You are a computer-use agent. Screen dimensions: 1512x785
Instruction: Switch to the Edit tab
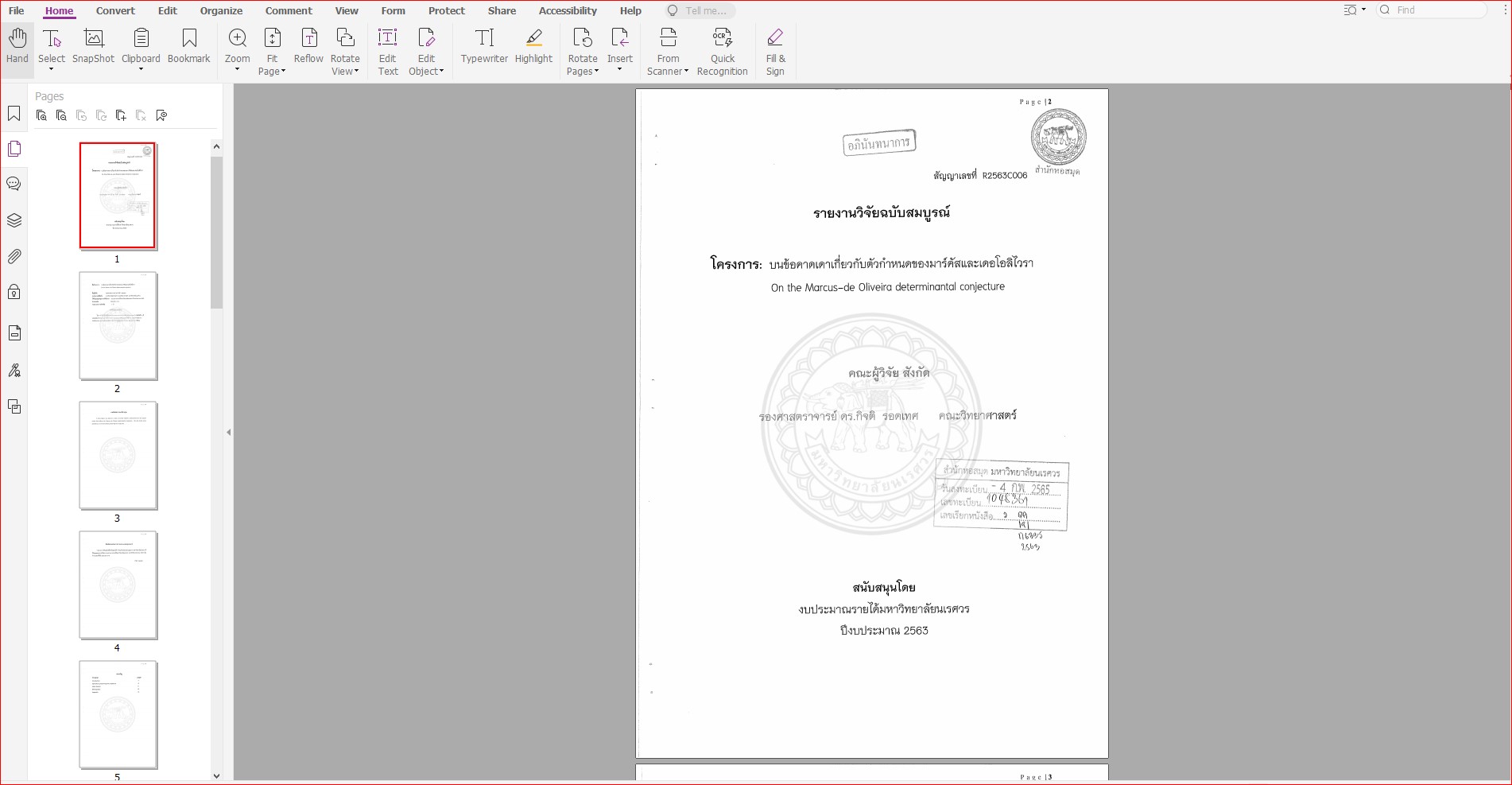coord(168,10)
